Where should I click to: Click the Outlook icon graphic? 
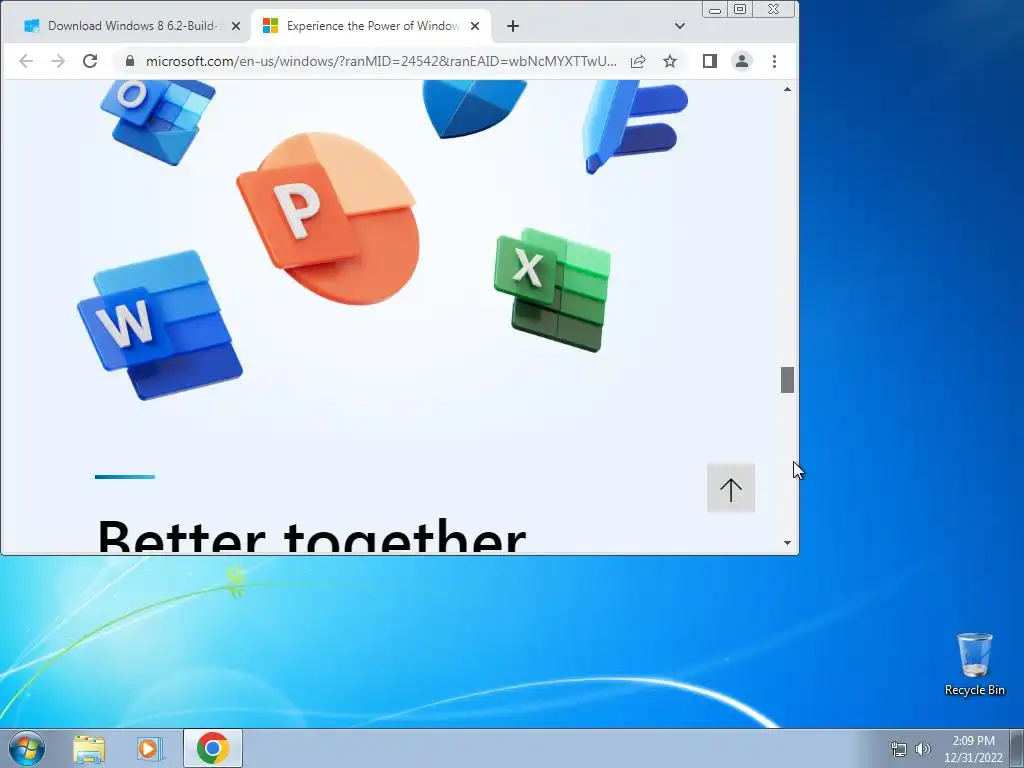point(157,121)
